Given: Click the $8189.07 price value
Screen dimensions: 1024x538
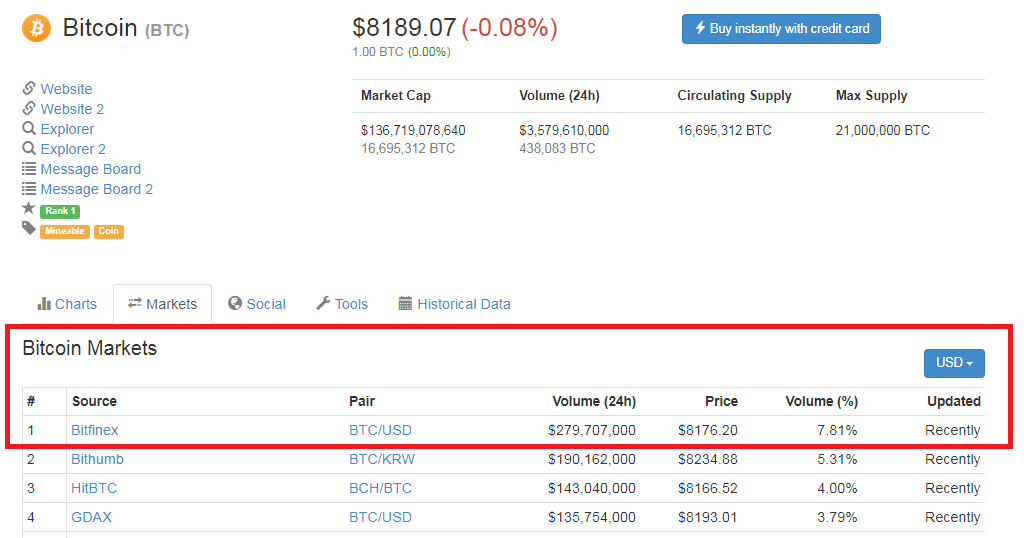Looking at the screenshot, I should [404, 27].
